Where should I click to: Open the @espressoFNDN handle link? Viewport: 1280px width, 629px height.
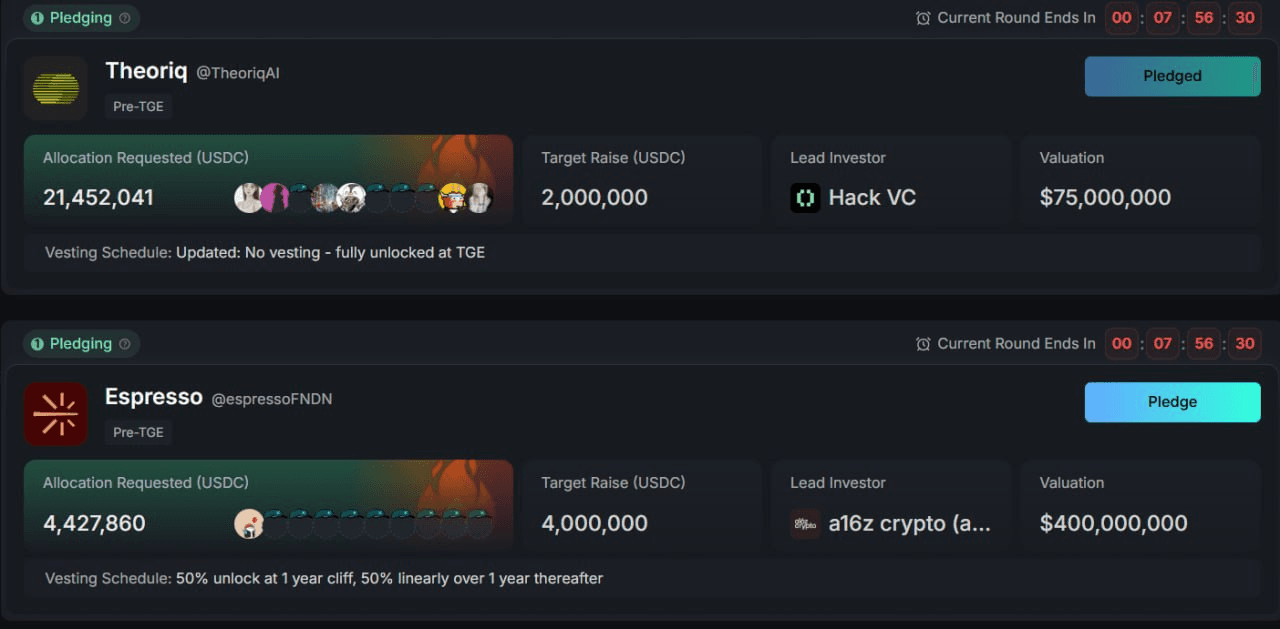point(272,399)
